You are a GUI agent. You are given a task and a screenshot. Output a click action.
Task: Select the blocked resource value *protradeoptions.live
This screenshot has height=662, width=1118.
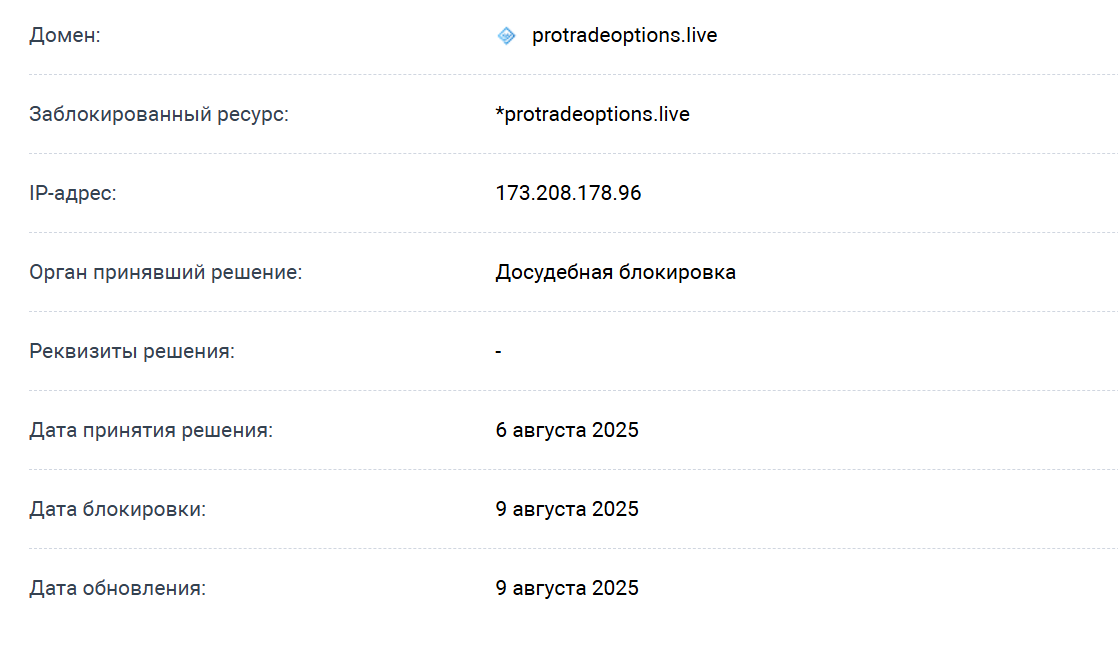[592, 115]
